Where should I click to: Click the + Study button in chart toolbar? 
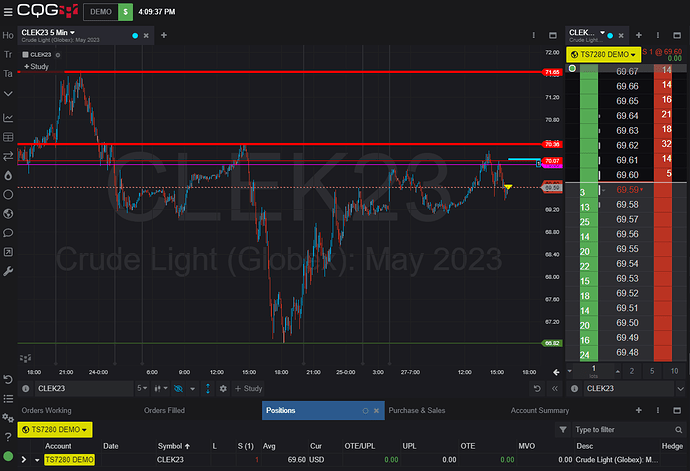coord(249,388)
